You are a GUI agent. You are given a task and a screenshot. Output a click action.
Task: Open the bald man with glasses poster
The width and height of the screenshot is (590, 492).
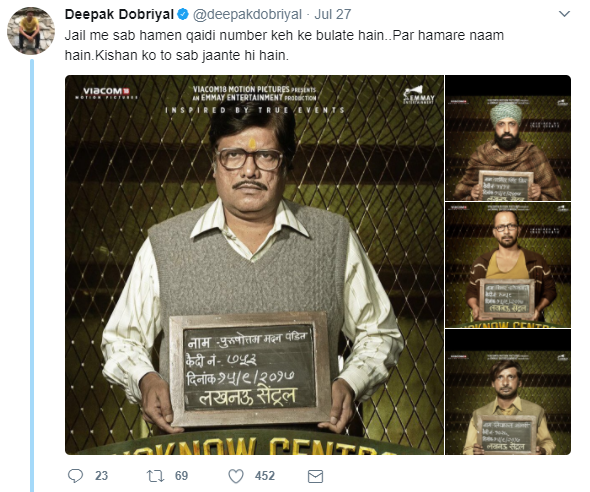pyautogui.click(x=508, y=265)
